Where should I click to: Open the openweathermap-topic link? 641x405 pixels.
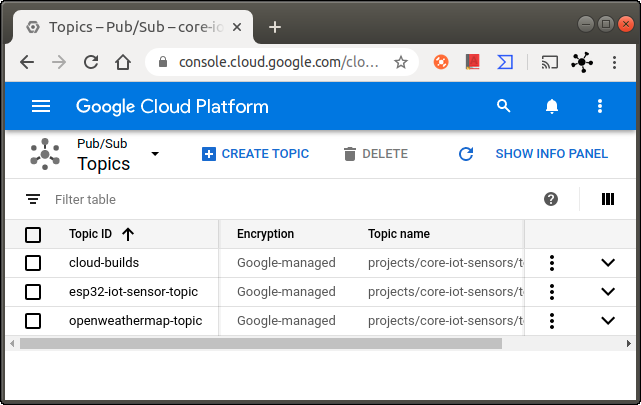pos(135,321)
